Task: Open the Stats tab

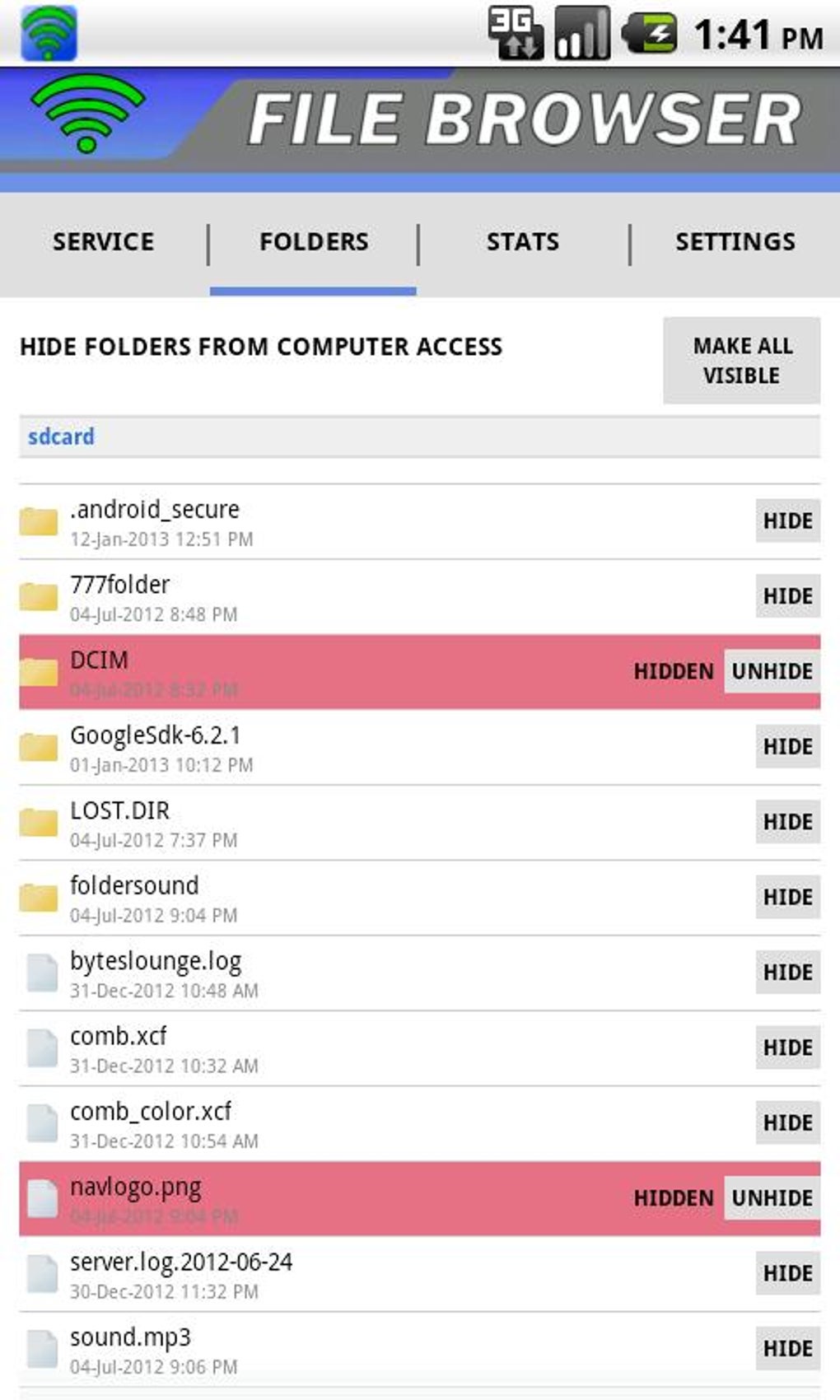Action: pos(522,241)
